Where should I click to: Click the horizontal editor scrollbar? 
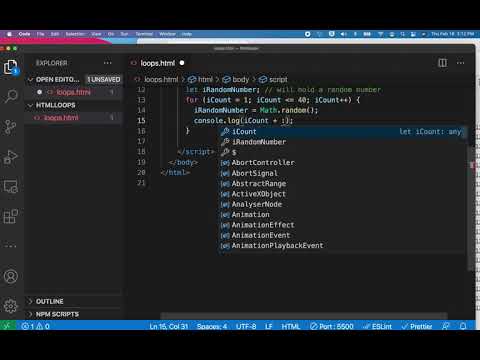tap(303, 315)
